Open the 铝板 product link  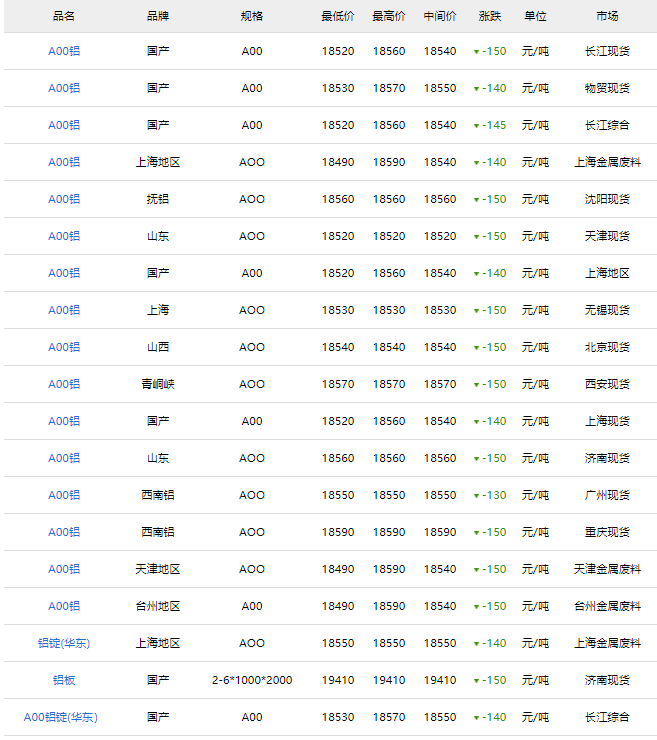point(64,680)
